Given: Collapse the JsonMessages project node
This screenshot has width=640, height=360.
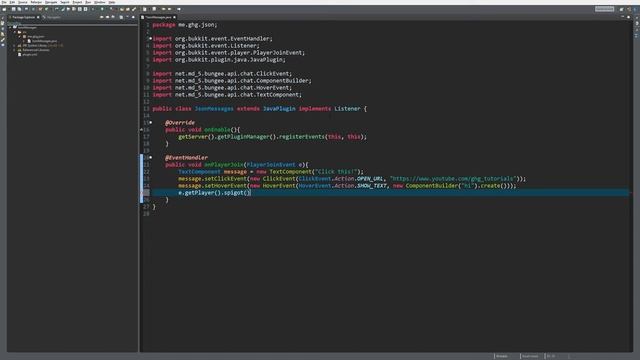Looking at the screenshot, I should click(10, 27).
